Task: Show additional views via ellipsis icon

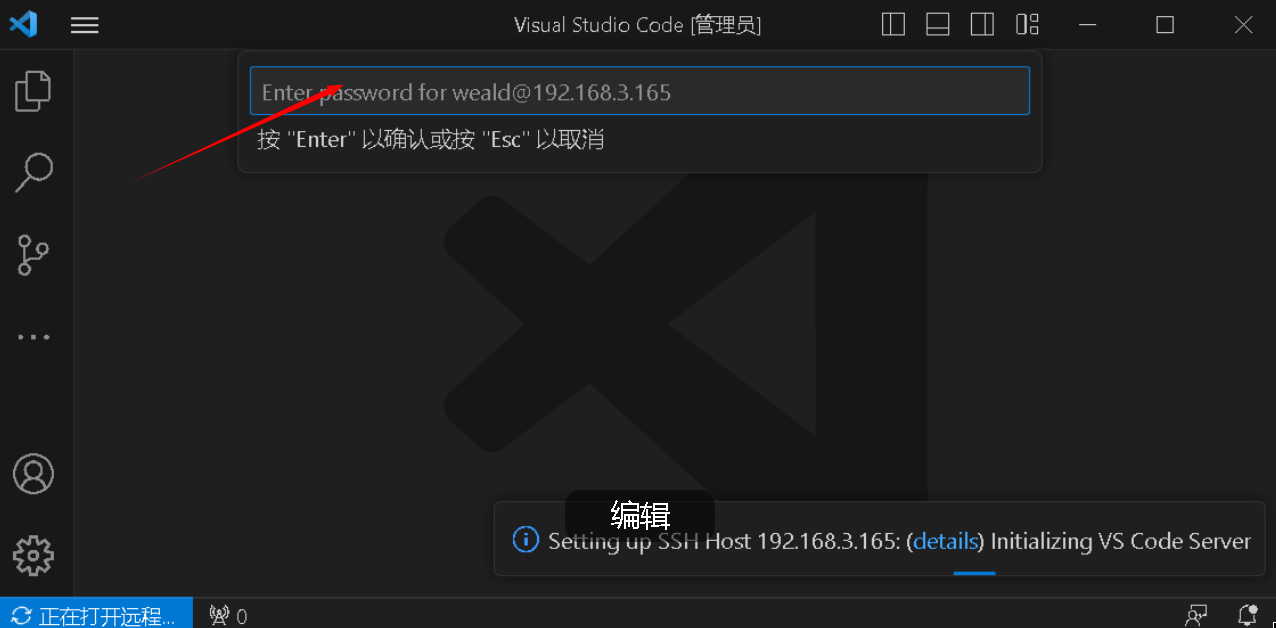Action: coord(33,337)
